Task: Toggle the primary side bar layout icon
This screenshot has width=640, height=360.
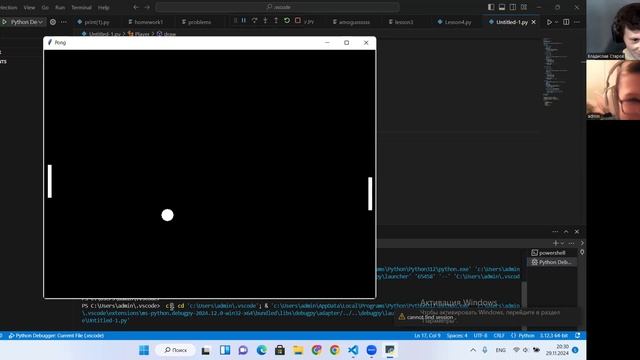Action: point(491,7)
